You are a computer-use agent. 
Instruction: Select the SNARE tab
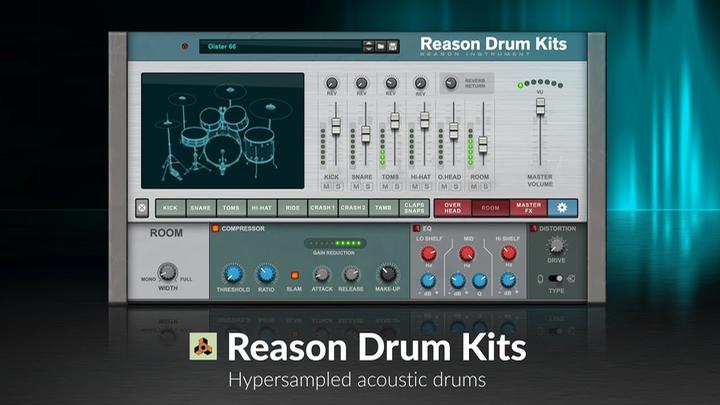coord(201,208)
